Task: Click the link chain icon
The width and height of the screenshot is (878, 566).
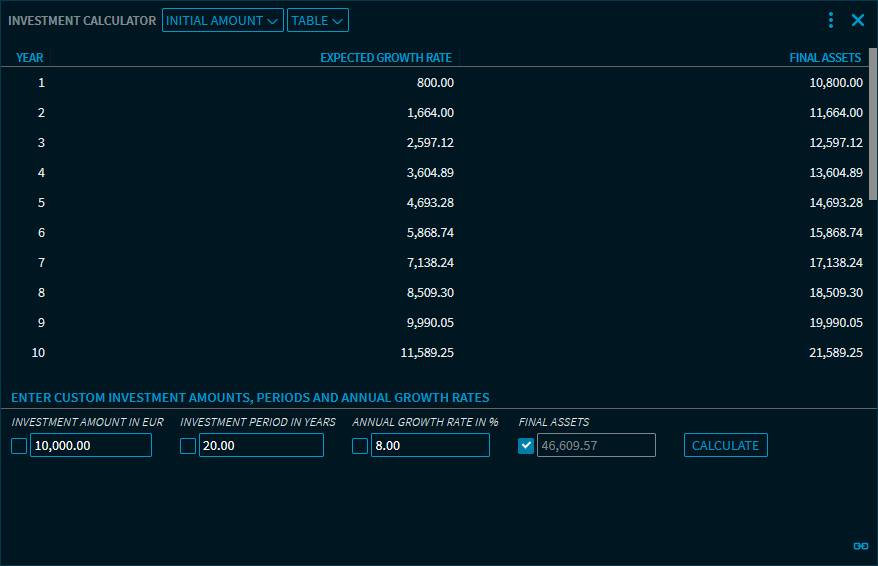Action: [x=860, y=546]
